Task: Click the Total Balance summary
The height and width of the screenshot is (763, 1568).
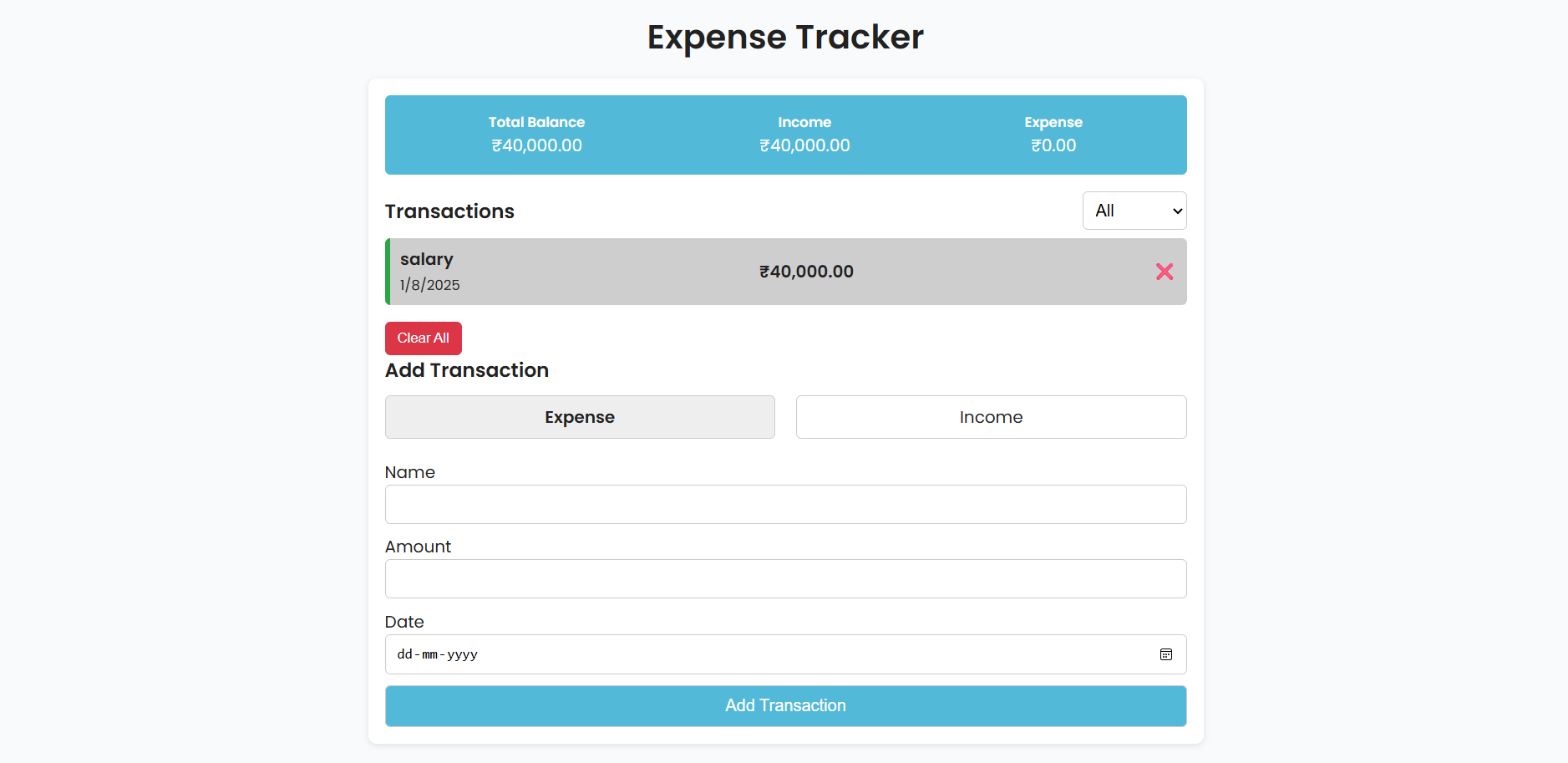Action: [x=536, y=134]
